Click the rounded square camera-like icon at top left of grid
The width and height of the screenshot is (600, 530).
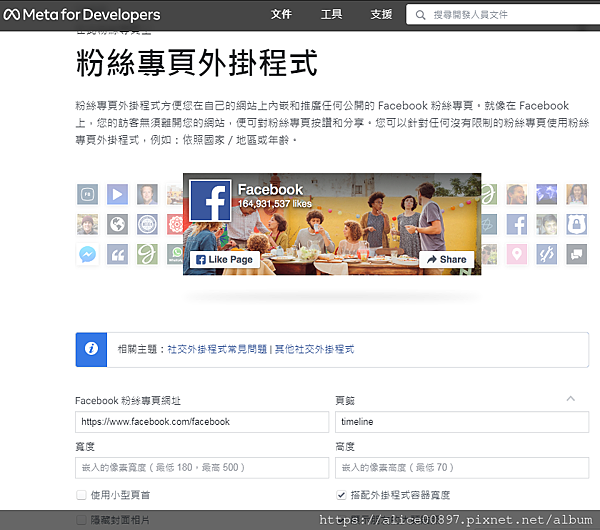pyautogui.click(x=87, y=194)
